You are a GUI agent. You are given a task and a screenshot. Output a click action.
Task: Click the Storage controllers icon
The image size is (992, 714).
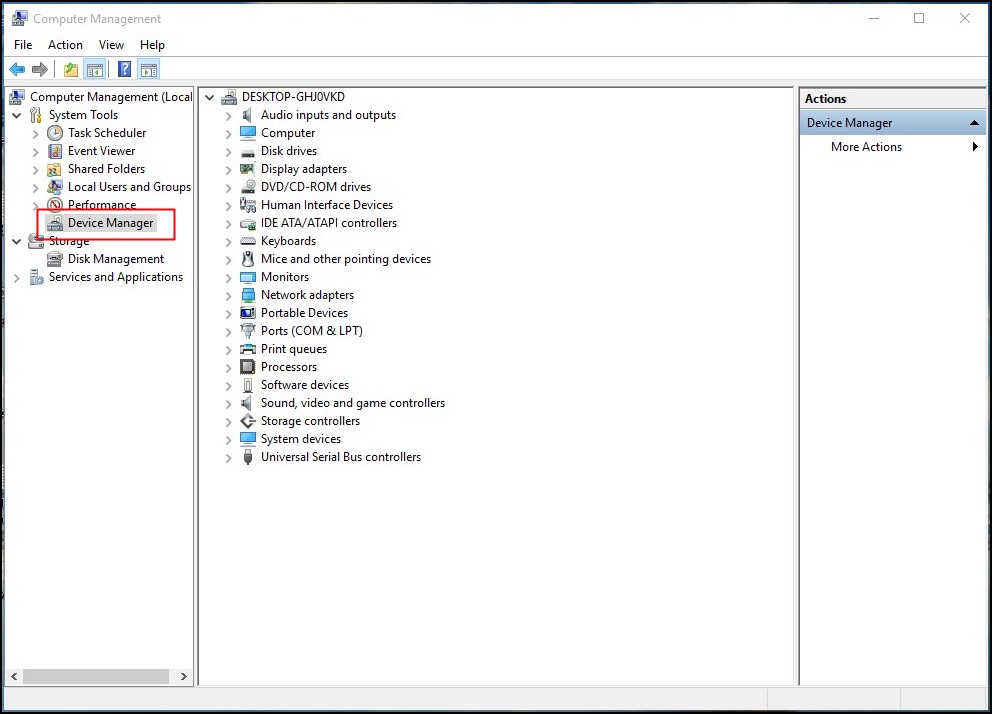247,421
